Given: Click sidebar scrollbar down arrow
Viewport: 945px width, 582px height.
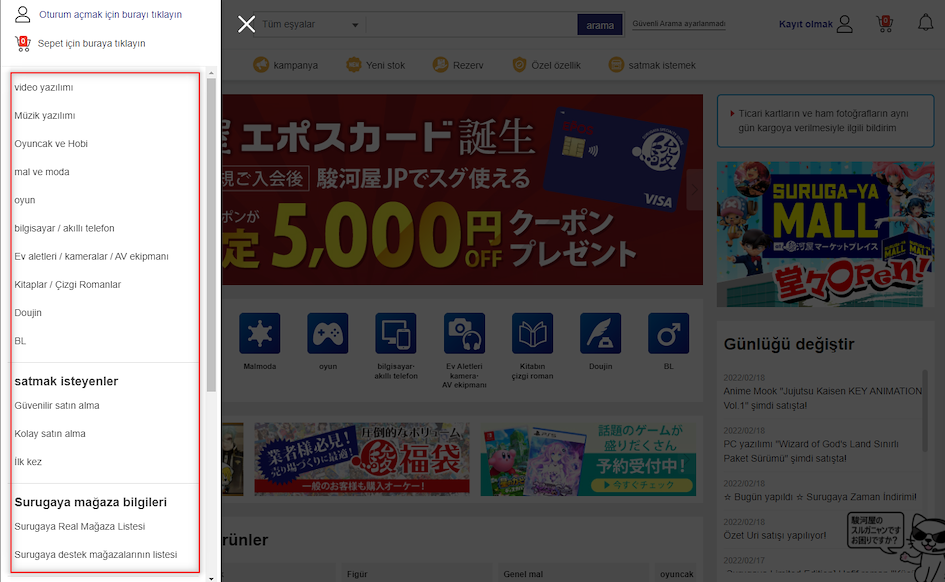Looking at the screenshot, I should click(x=211, y=578).
